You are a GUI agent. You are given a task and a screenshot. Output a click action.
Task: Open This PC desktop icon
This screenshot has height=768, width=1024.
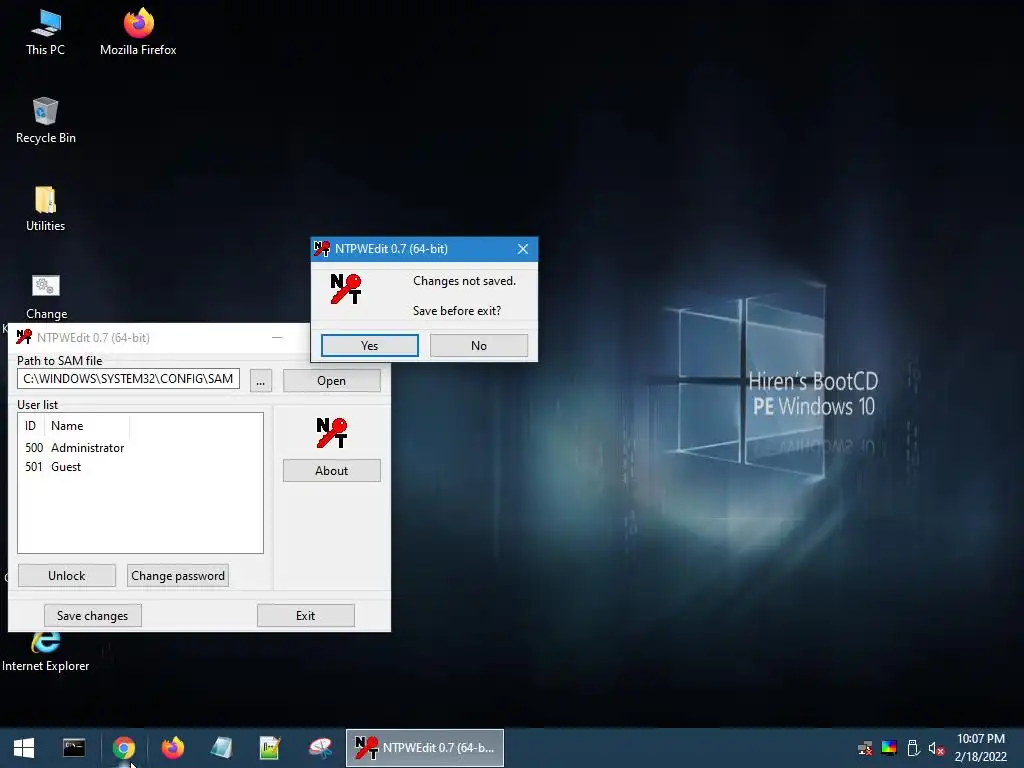[x=45, y=33]
